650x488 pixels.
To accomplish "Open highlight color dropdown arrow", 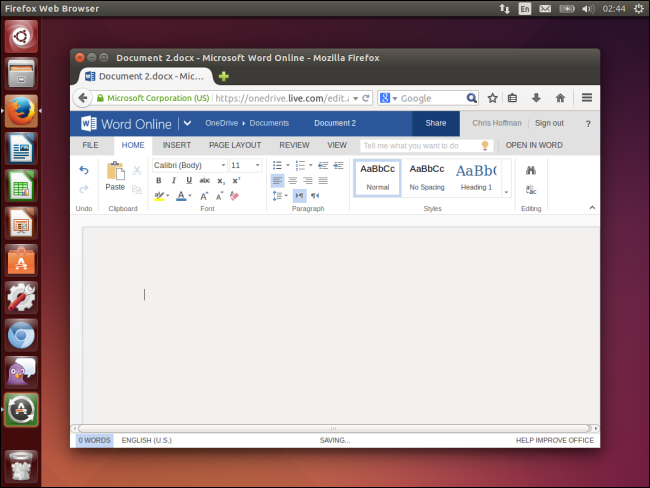I will [168, 196].
